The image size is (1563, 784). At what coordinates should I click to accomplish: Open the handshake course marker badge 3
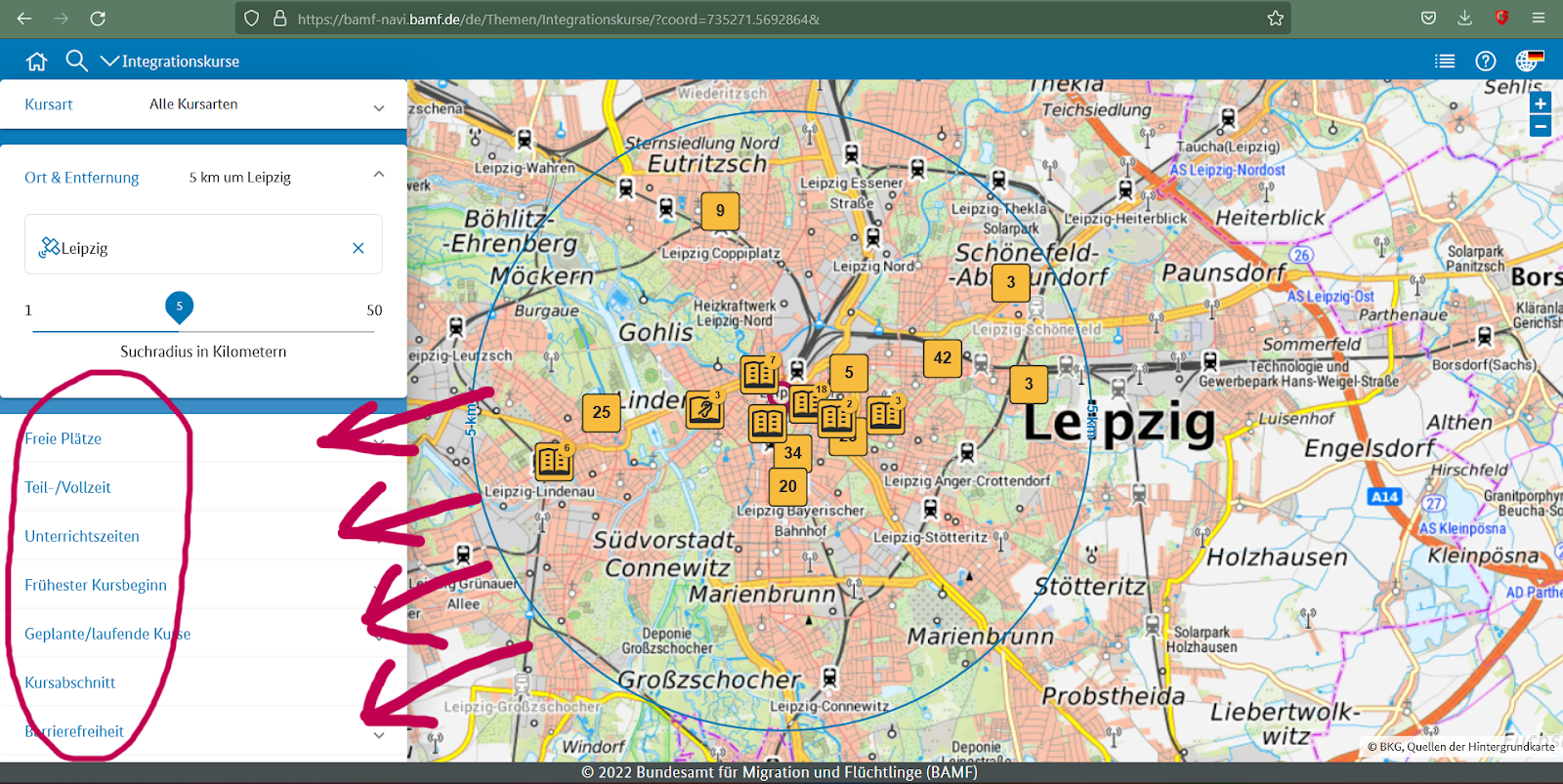pos(704,409)
